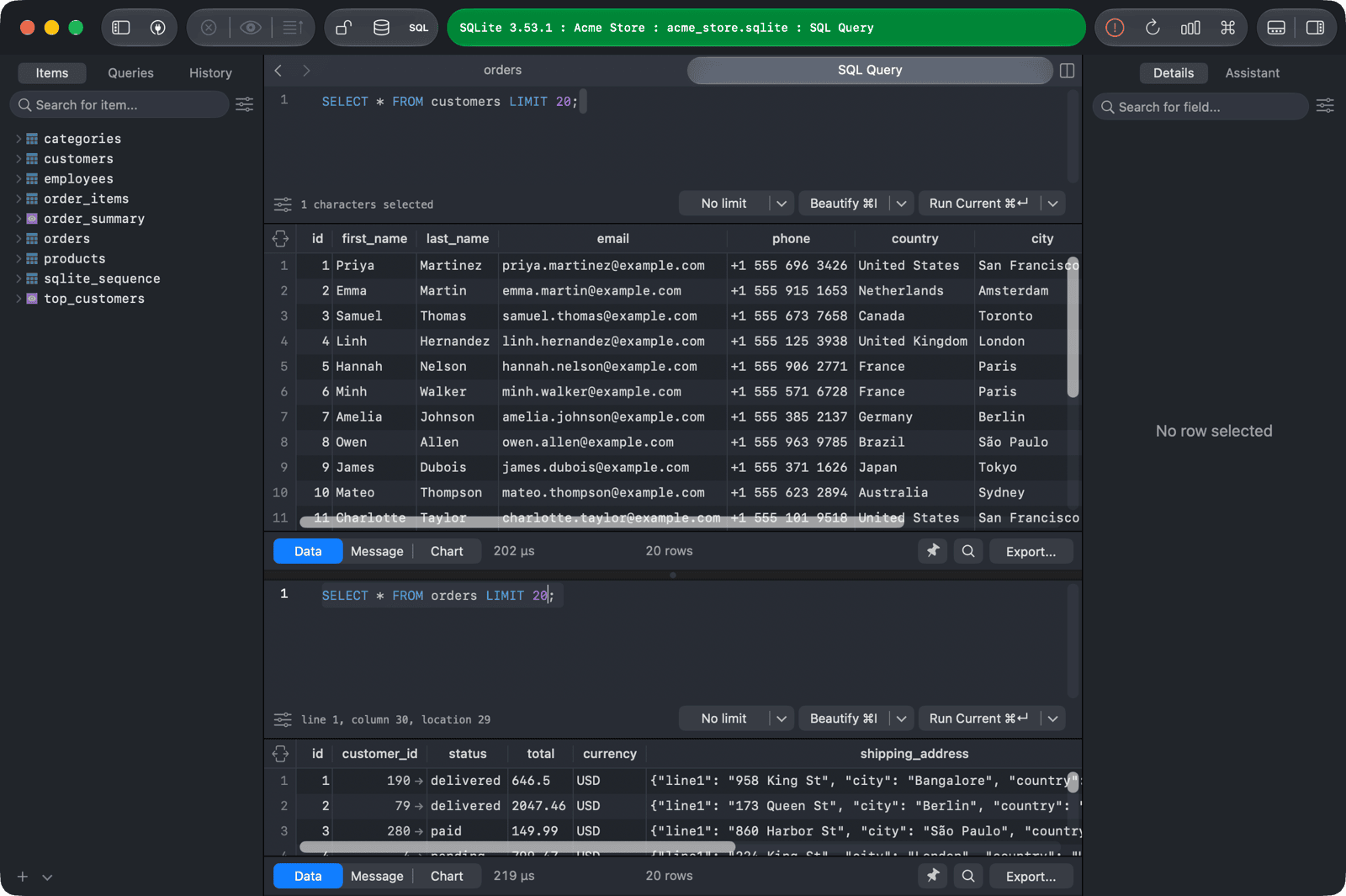Navigate back with the left arrow
Image resolution: width=1346 pixels, height=896 pixels.
pos(278,71)
